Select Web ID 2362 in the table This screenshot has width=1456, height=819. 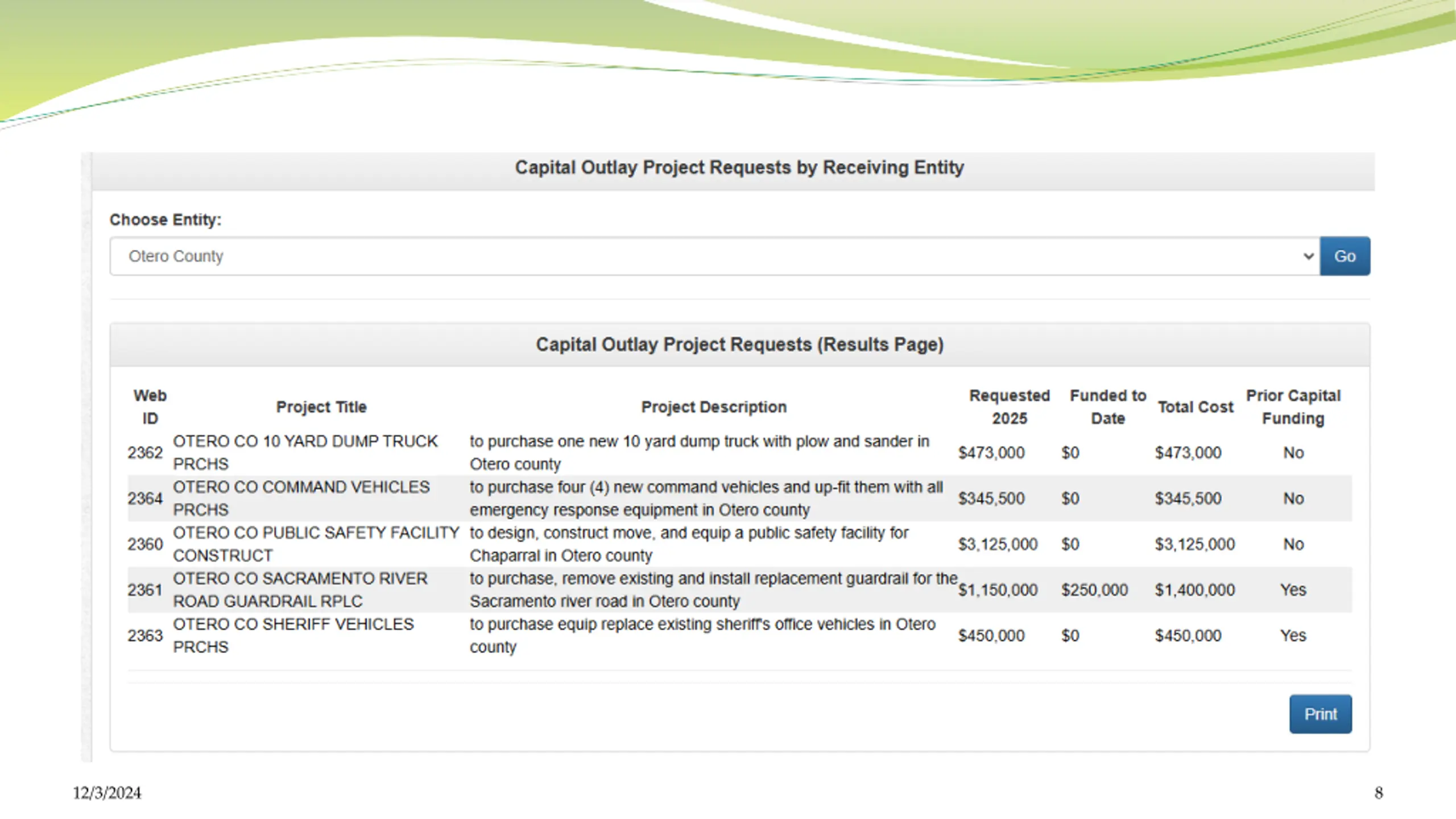click(x=145, y=453)
